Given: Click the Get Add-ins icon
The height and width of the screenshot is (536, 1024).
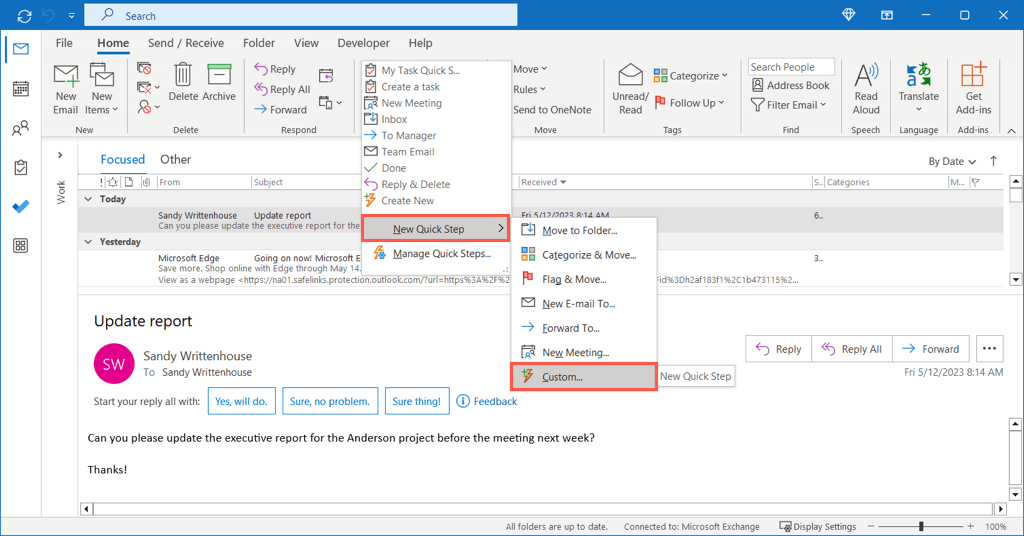Looking at the screenshot, I should 973,74.
